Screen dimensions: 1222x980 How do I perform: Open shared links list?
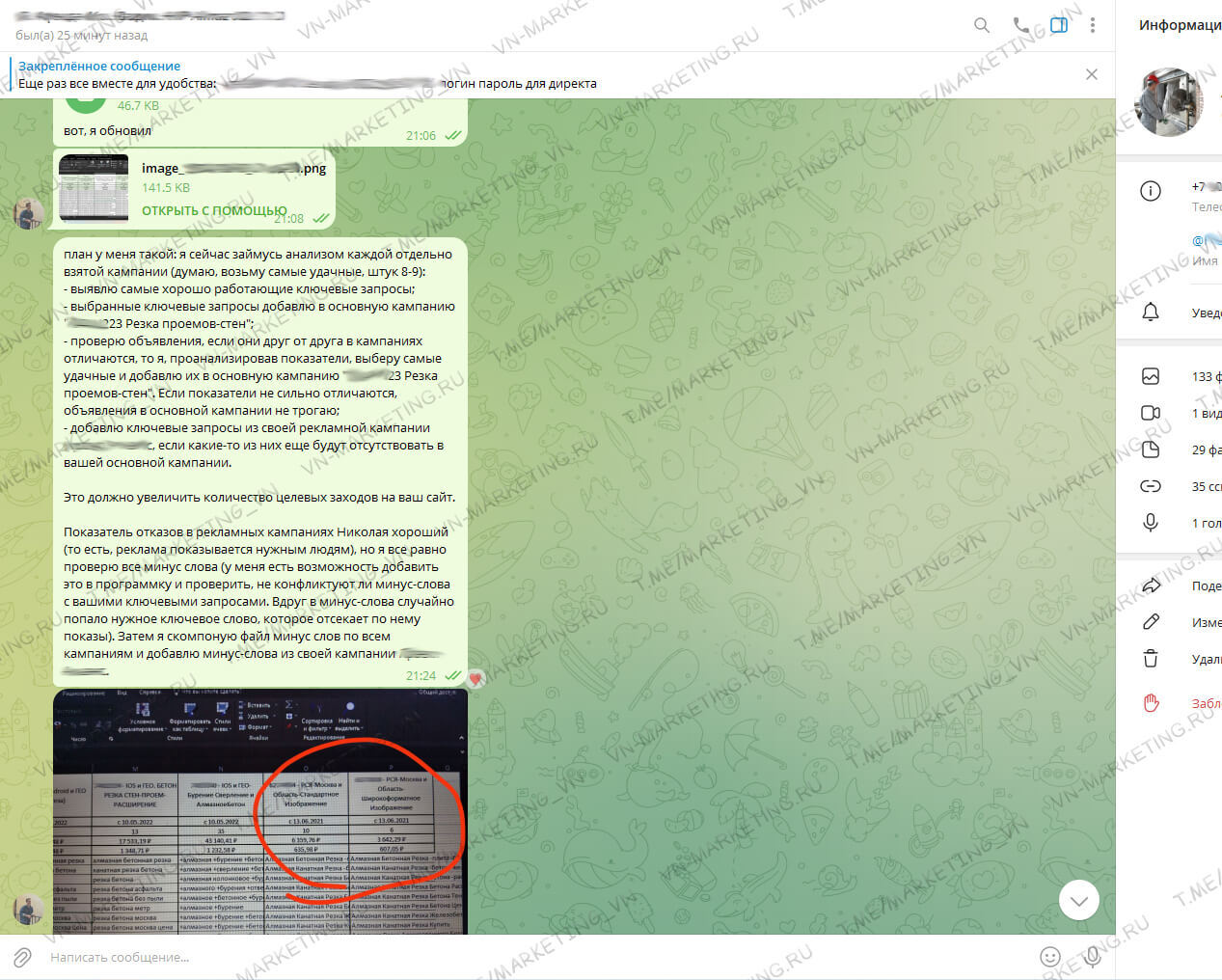(x=1151, y=486)
